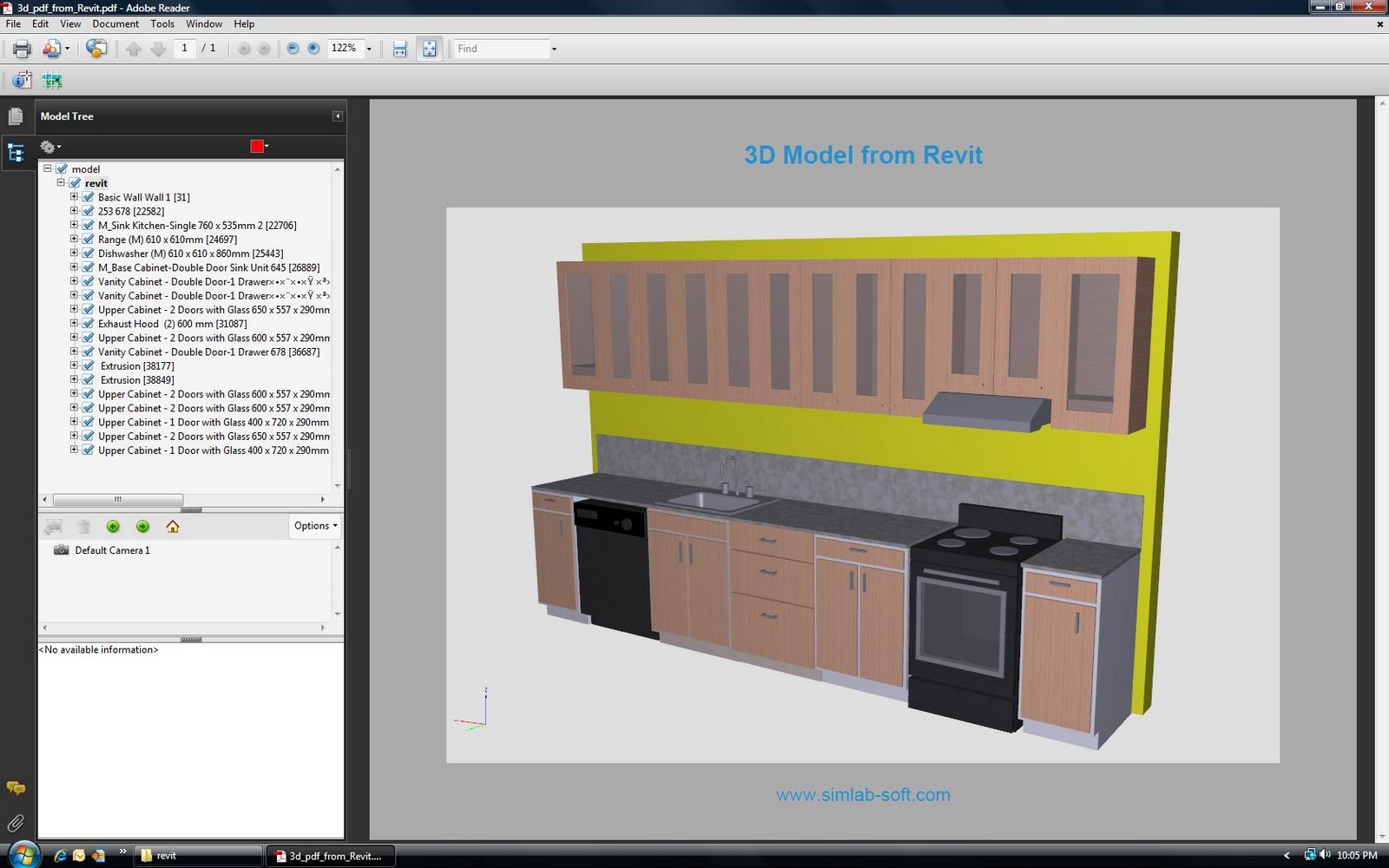Open the Help menu
Image resolution: width=1389 pixels, height=868 pixels.
(244, 24)
